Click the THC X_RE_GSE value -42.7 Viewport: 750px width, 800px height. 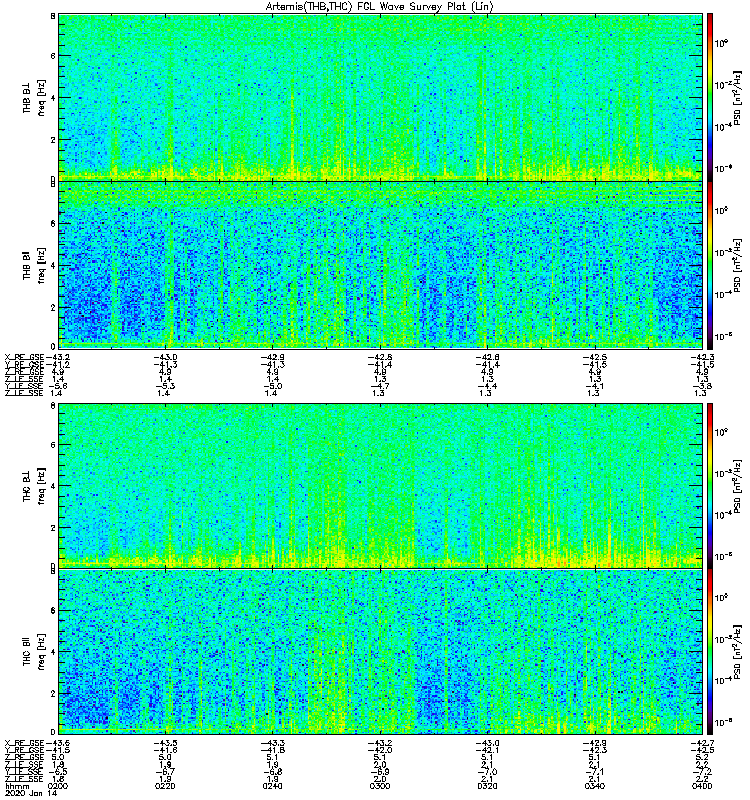(x=702, y=743)
